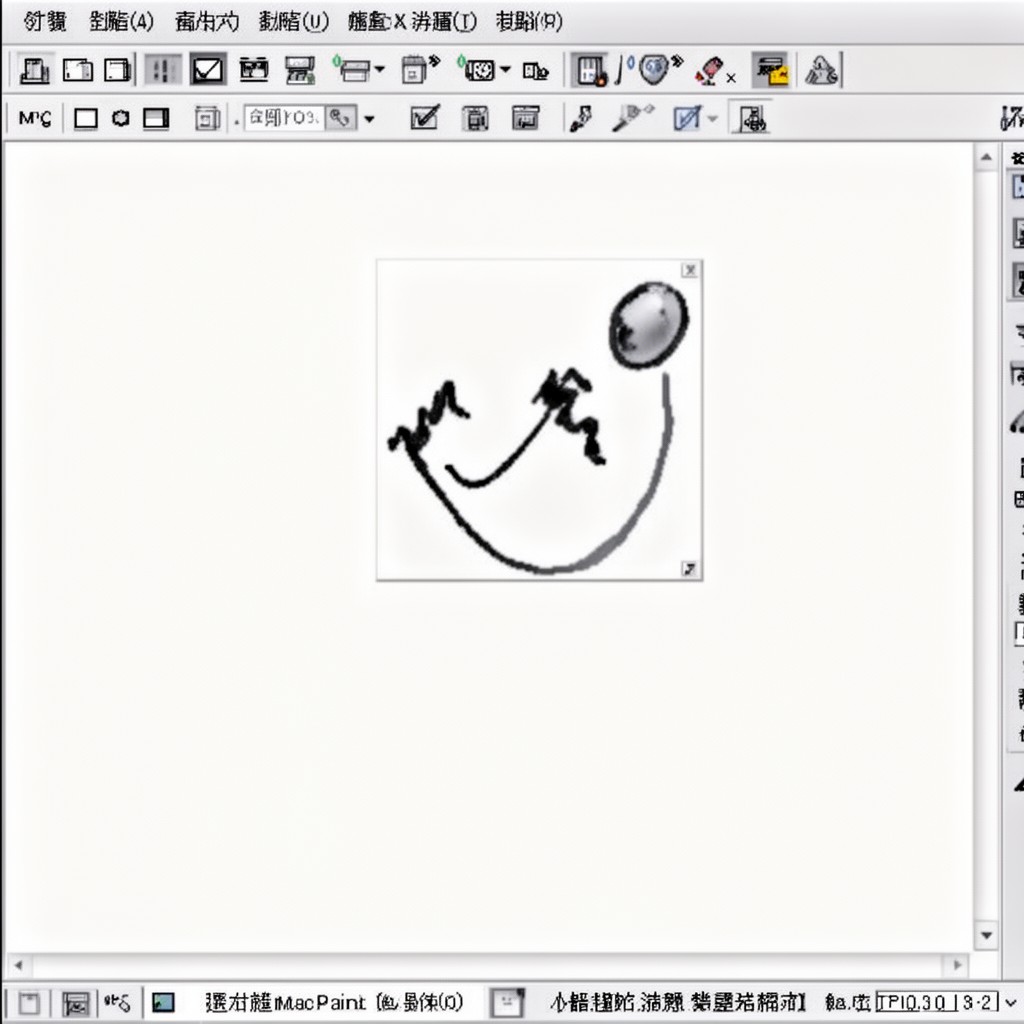The width and height of the screenshot is (1024, 1024).
Task: Click the icon right of the checkmark toggle
Action: [x=254, y=69]
